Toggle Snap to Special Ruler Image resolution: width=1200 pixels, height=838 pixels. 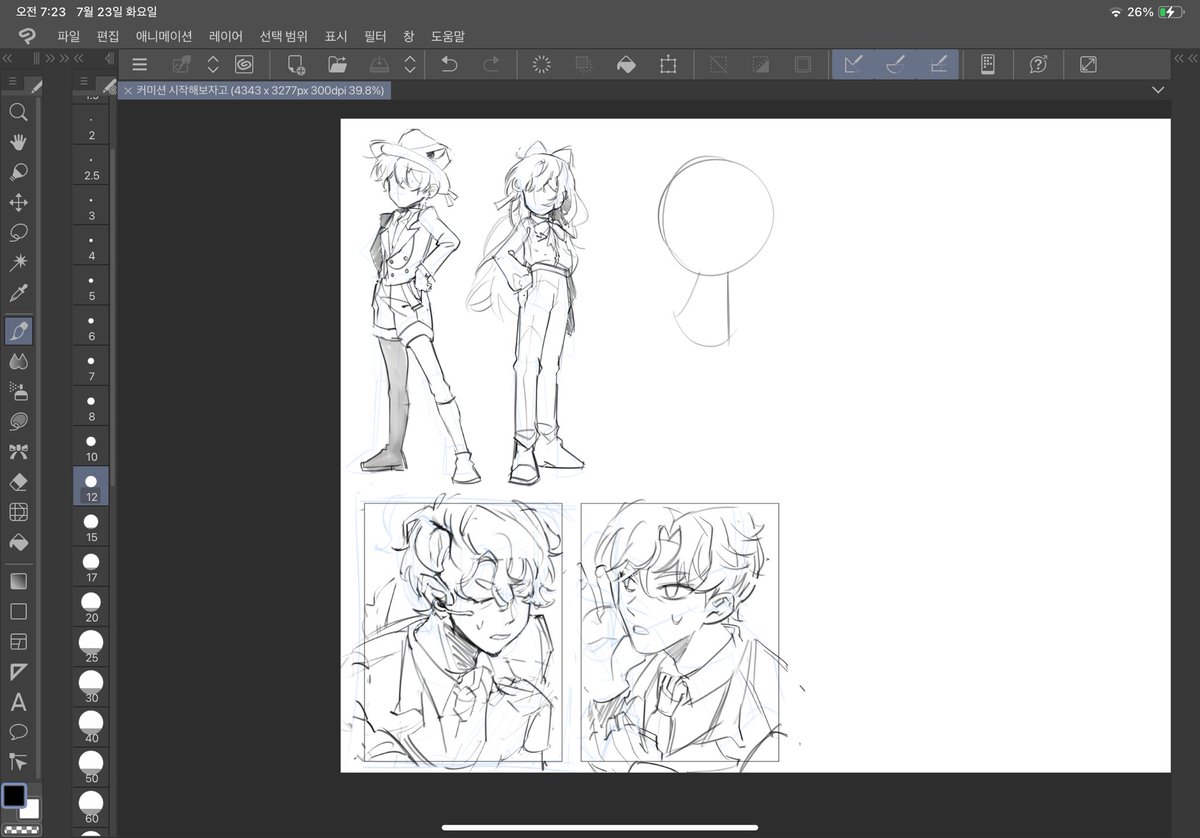click(x=896, y=64)
